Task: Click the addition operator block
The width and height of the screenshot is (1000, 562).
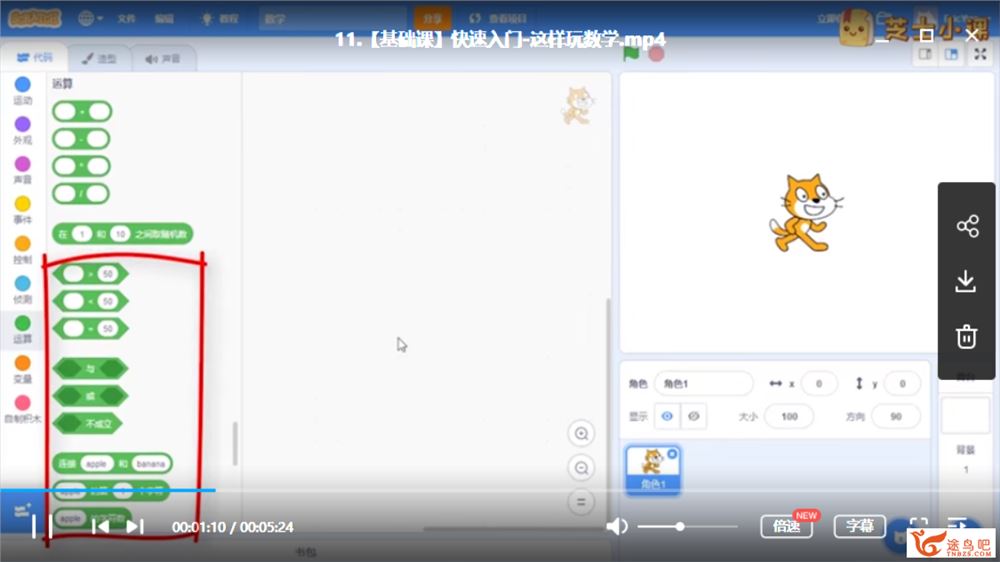Action: pyautogui.click(x=82, y=112)
